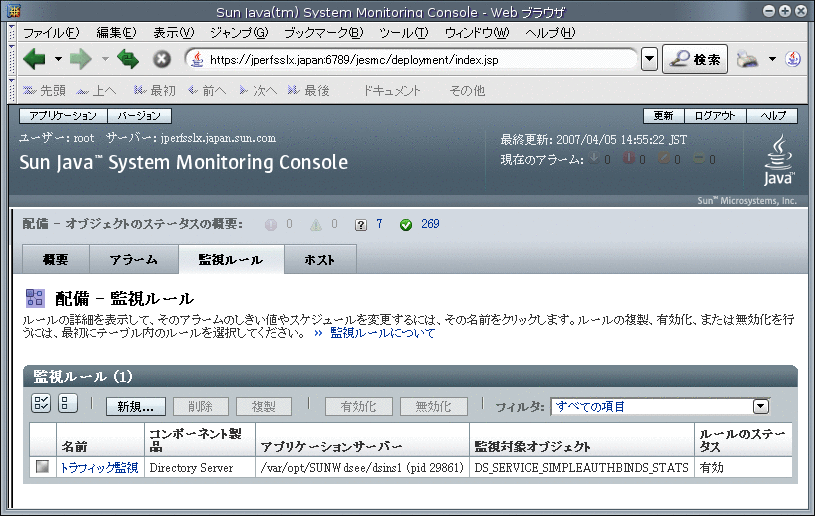
Task: Click the unknown status question mark icon
Action: point(361,224)
